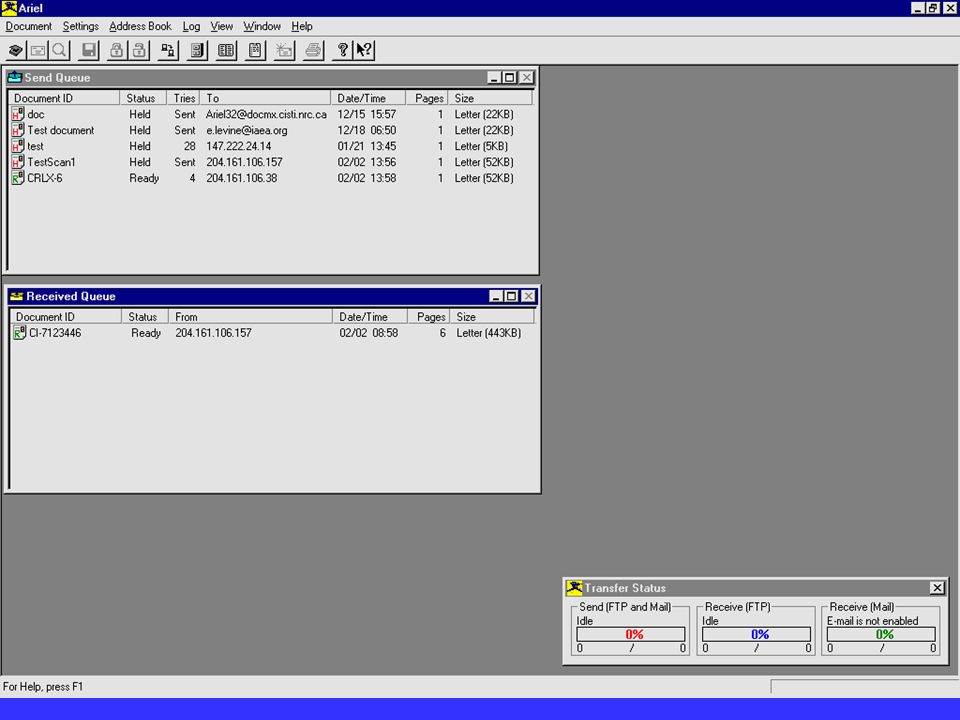Click the sparkle envelope toolbar icon

(284, 50)
